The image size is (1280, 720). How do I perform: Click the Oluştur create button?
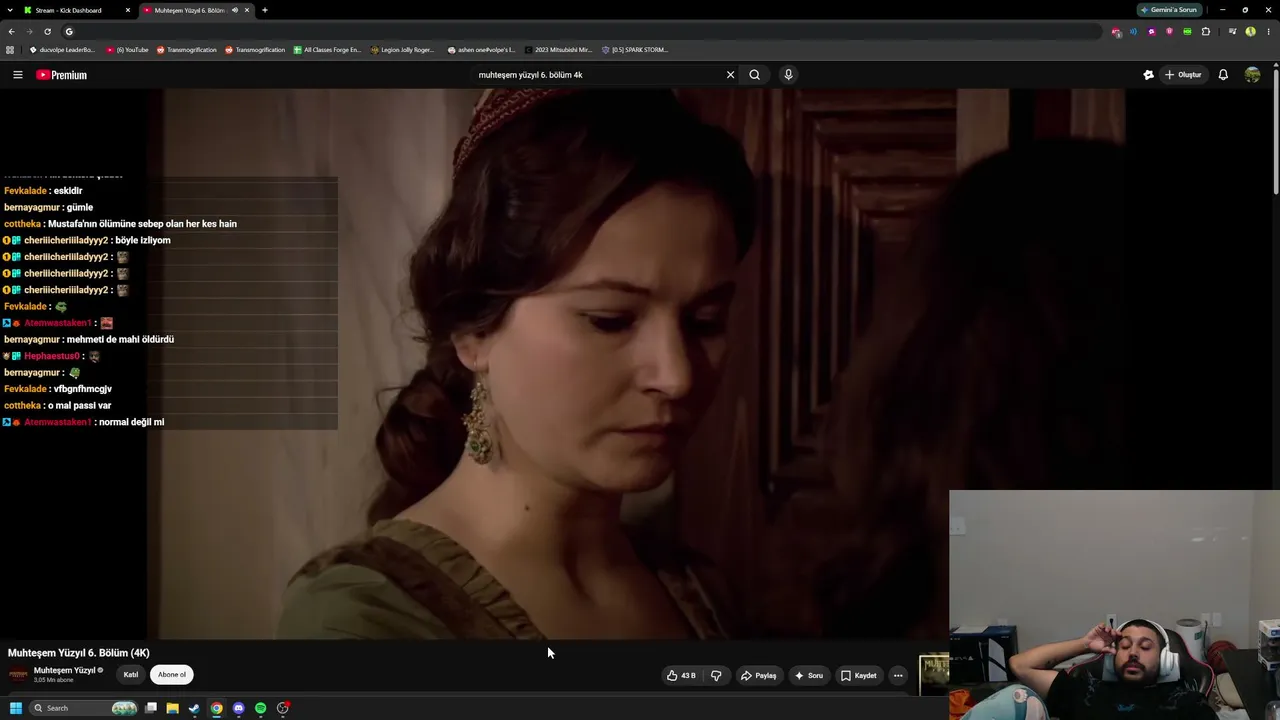pos(1183,75)
